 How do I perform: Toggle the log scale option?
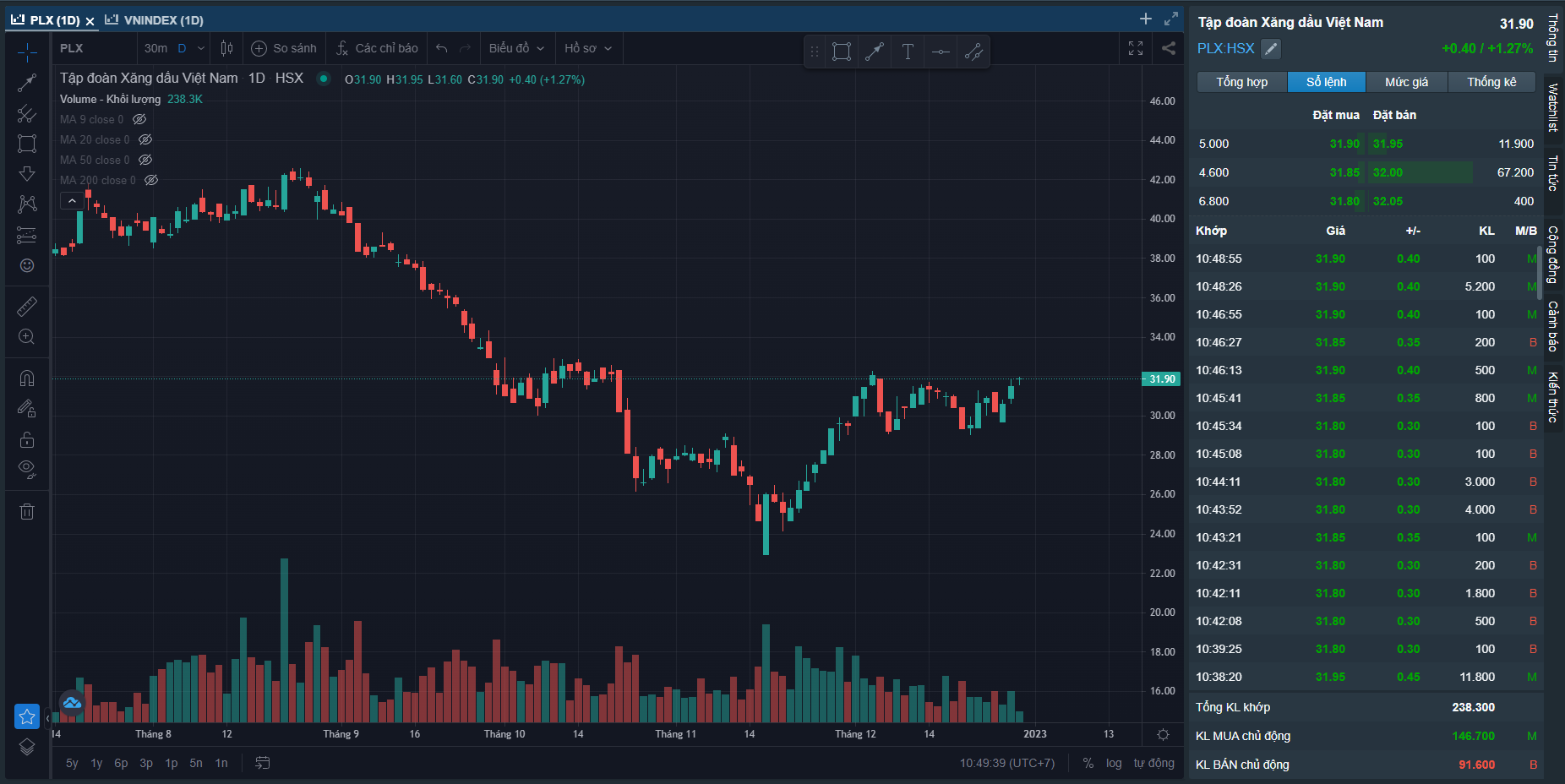[1114, 763]
